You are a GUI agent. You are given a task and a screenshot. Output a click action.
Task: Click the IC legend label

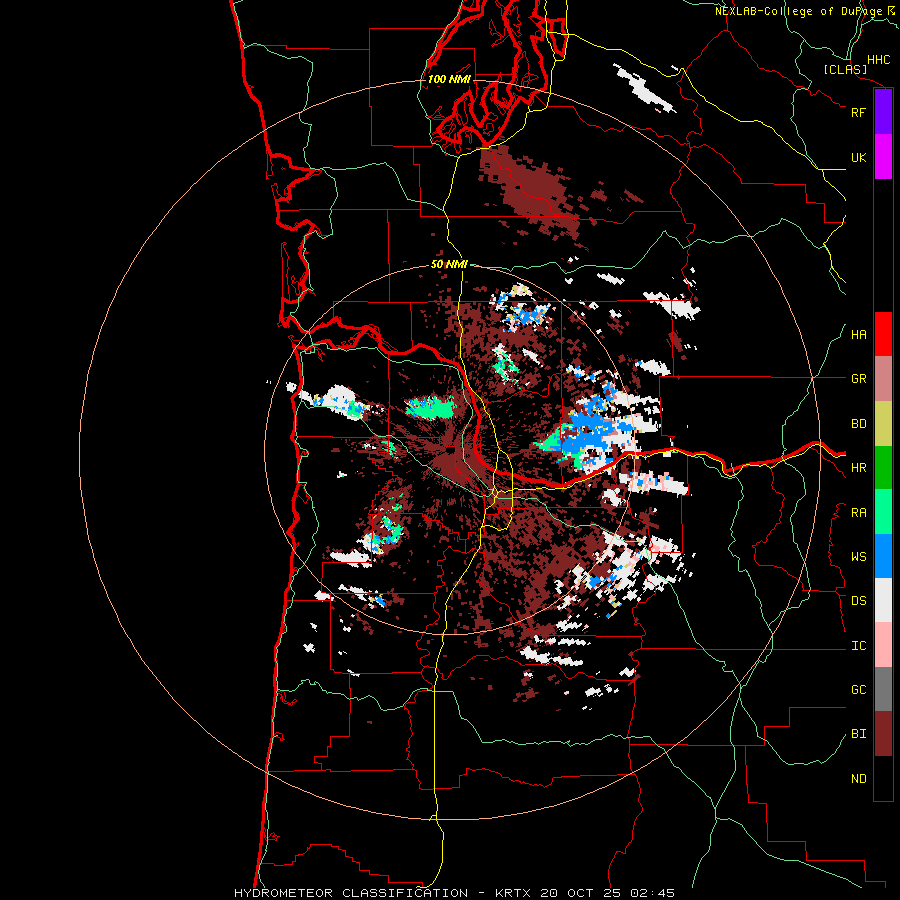pyautogui.click(x=858, y=646)
